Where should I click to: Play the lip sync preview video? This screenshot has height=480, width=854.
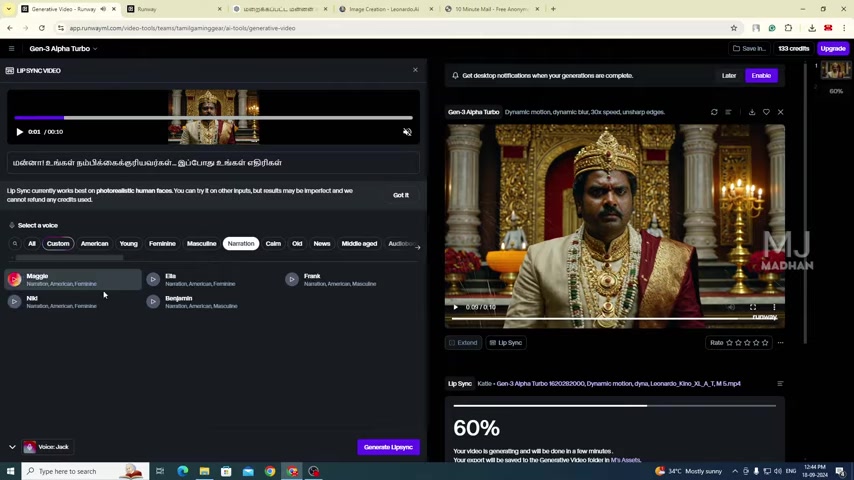[20, 132]
